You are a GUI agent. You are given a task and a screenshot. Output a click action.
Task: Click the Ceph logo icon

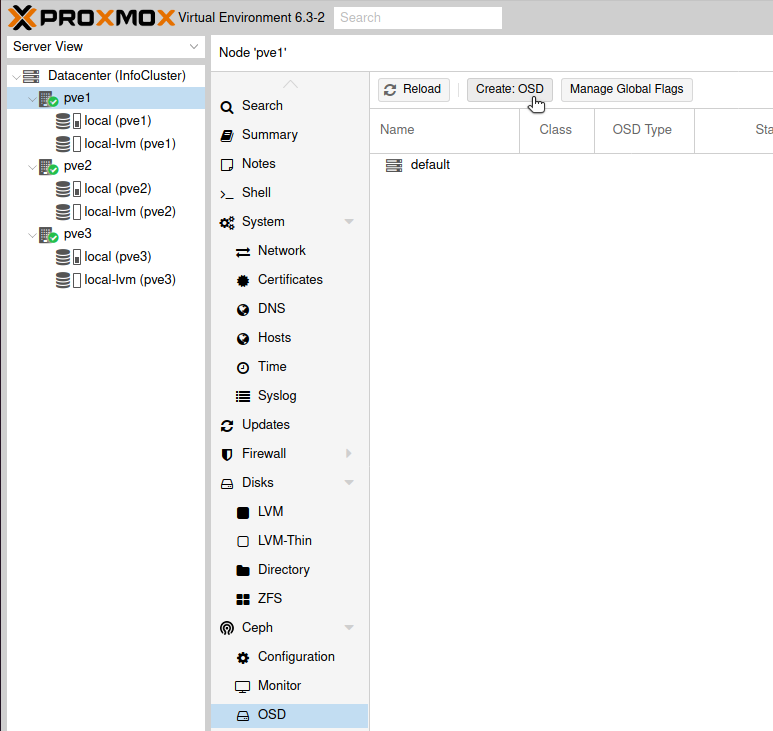[227, 628]
